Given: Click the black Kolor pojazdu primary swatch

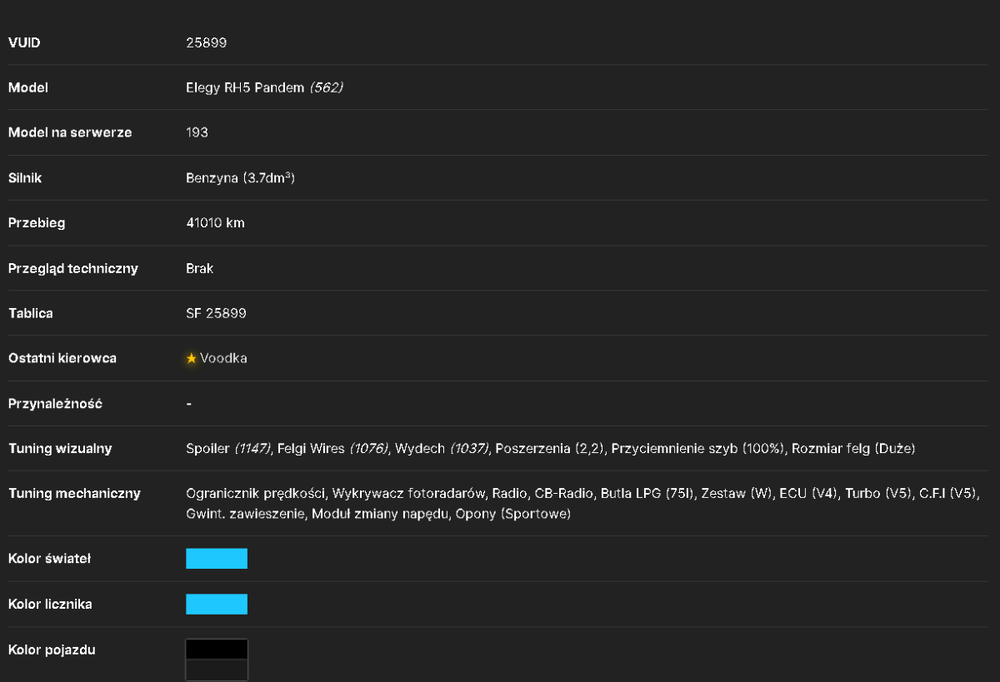Looking at the screenshot, I should [217, 649].
